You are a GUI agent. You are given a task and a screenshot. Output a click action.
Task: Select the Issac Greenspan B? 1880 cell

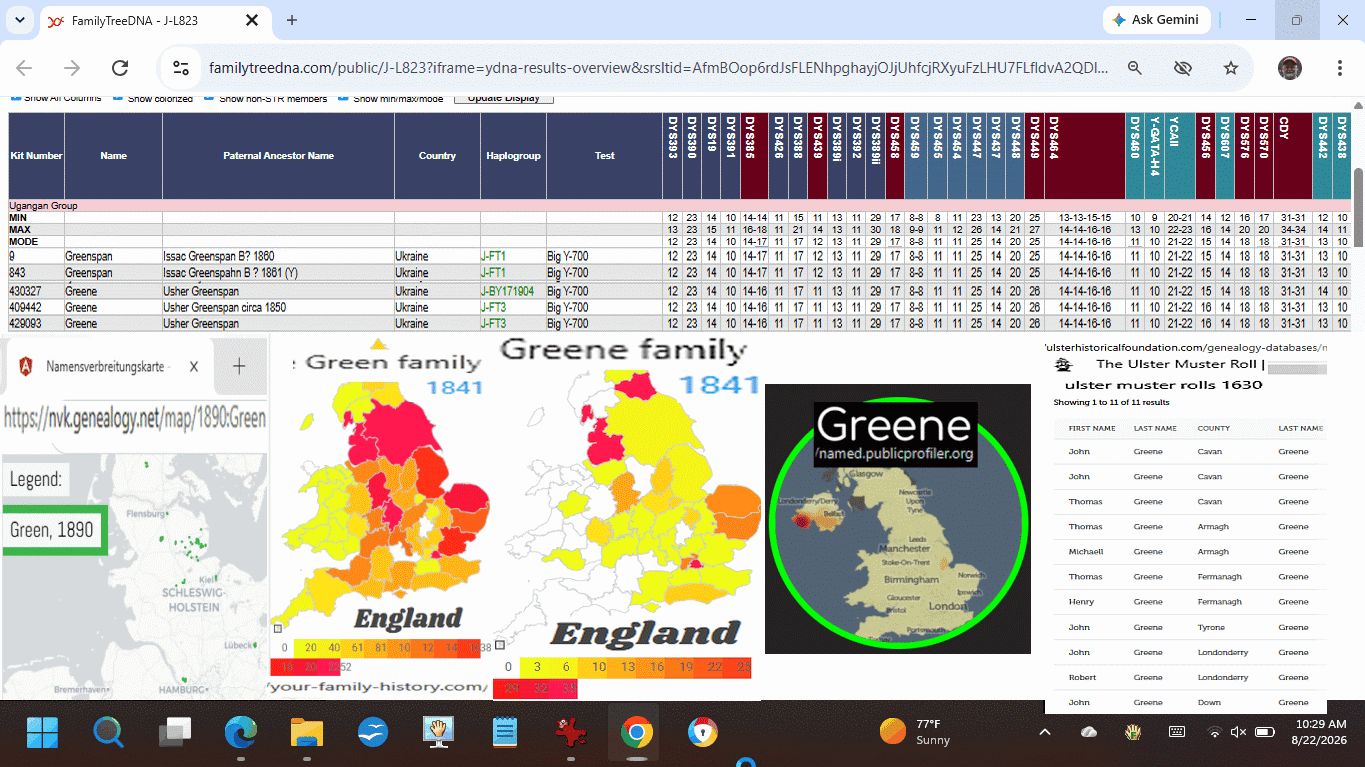coord(278,257)
